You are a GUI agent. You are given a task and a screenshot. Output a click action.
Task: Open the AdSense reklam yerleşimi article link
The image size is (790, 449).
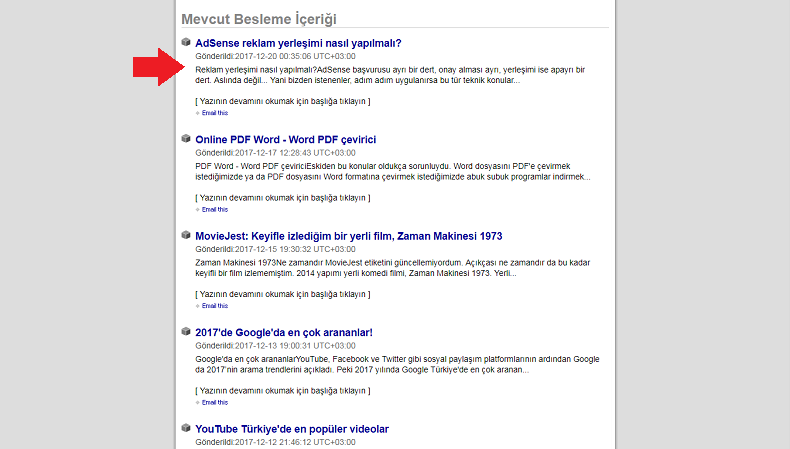[298, 43]
